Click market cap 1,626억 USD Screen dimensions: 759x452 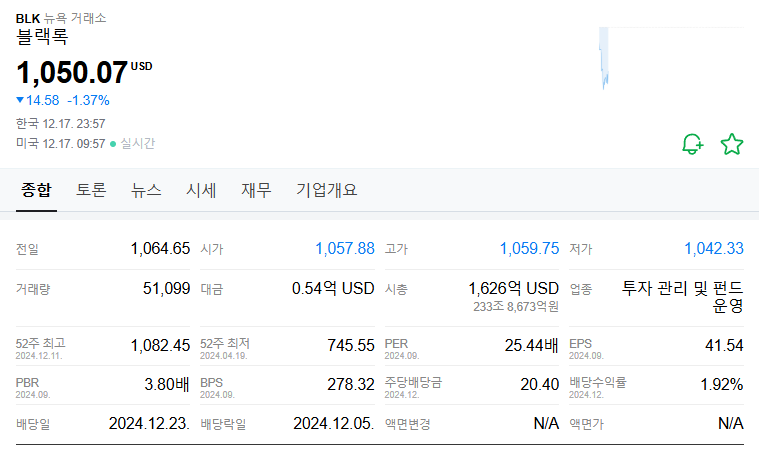[514, 288]
